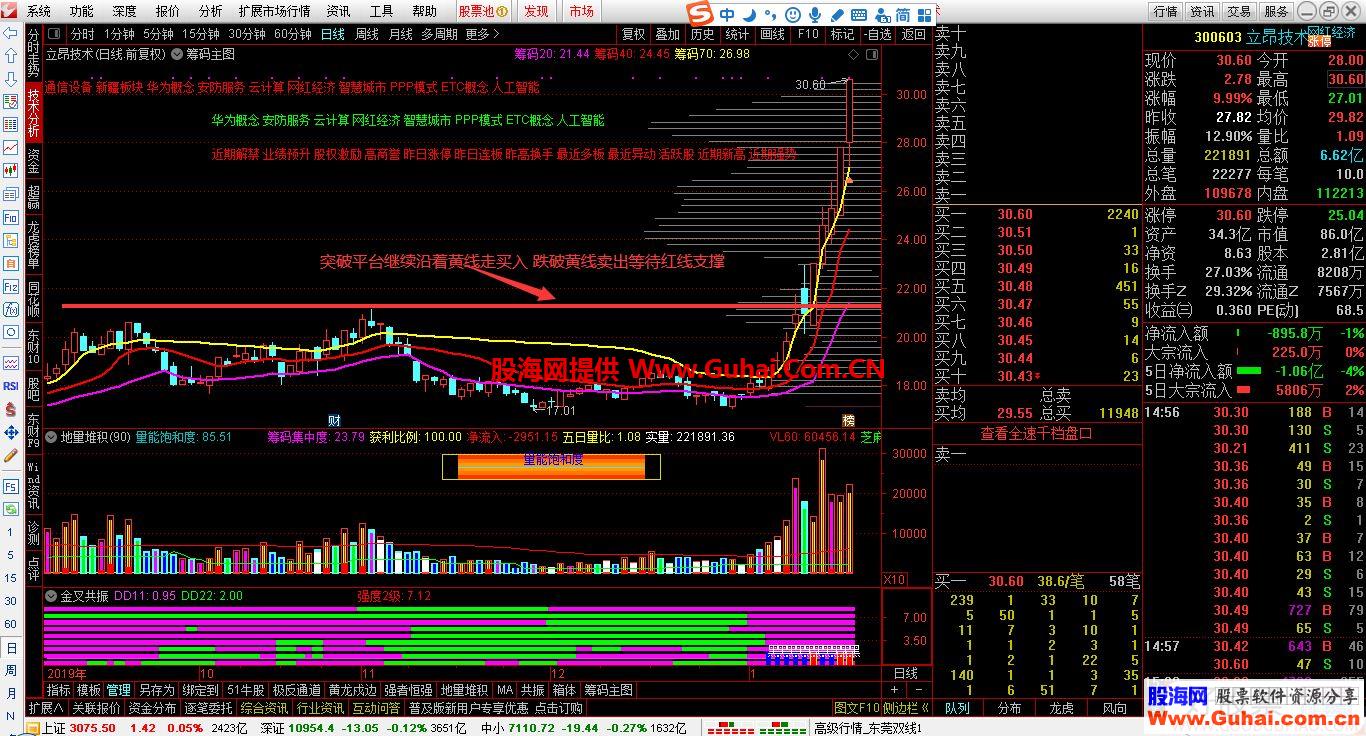Click the back arrow icon in left sidebar
1366x736 pixels.
[x=10, y=32]
